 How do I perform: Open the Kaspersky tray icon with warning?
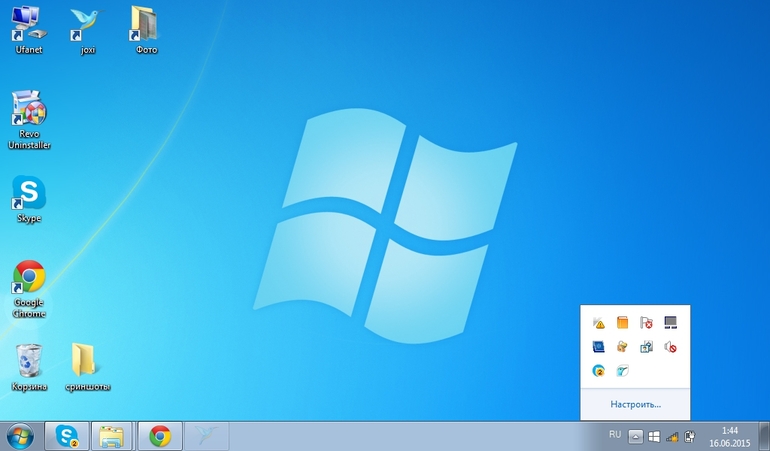[x=598, y=323]
